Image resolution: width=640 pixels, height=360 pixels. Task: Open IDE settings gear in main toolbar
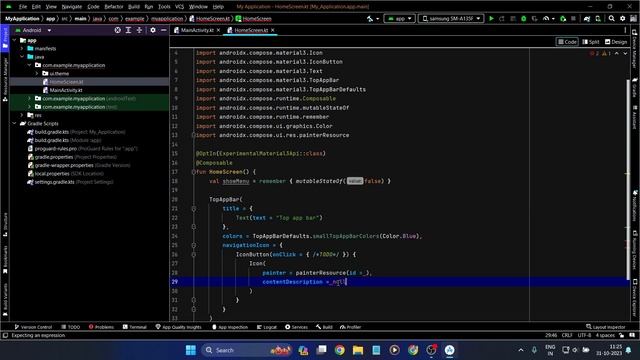[x=622, y=19]
